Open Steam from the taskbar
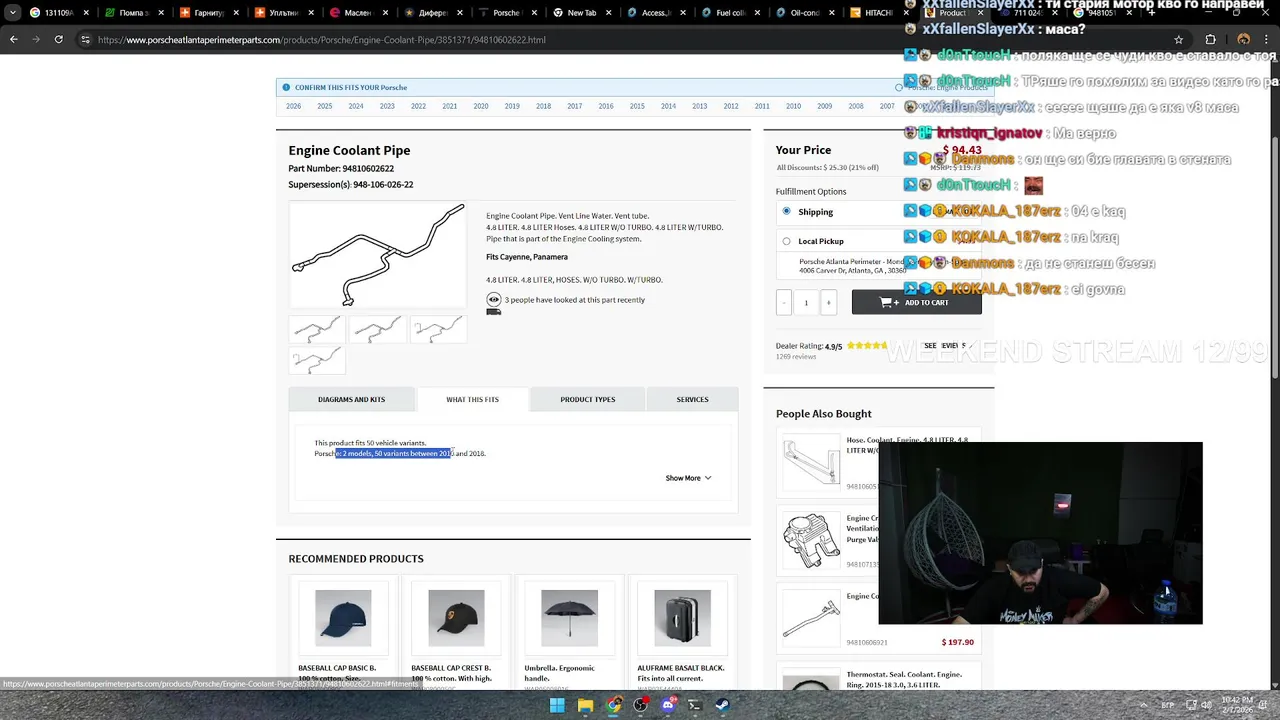 point(722,705)
